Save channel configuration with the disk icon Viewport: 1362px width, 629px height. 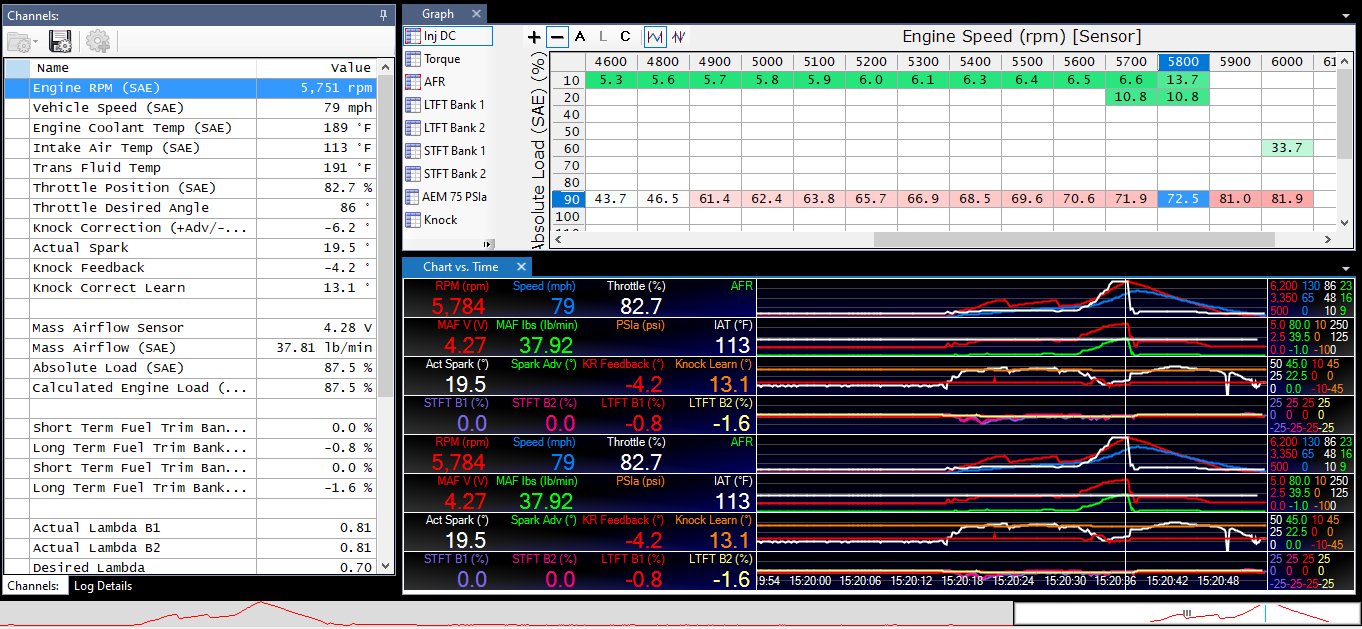click(59, 42)
